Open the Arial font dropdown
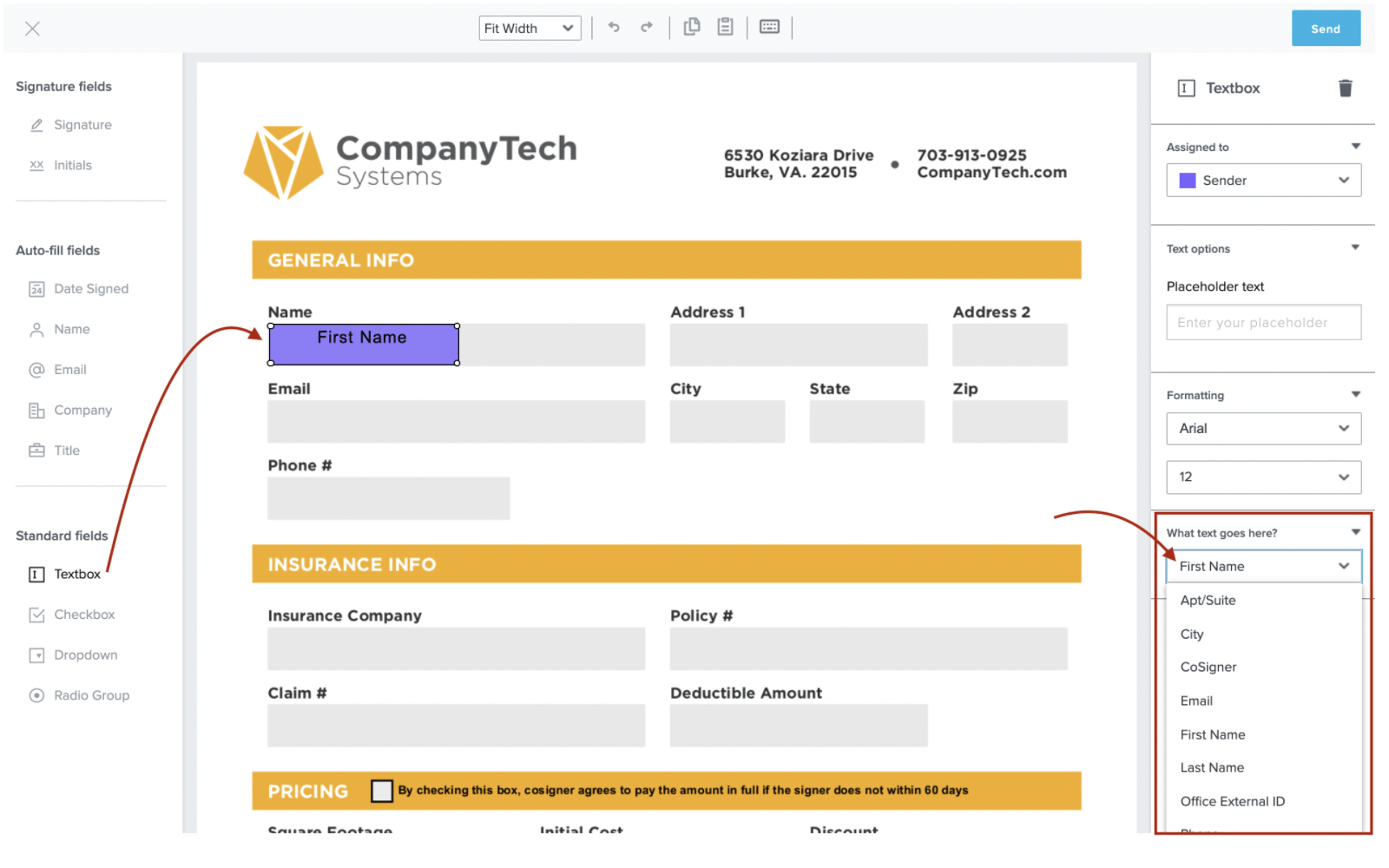 click(1263, 428)
